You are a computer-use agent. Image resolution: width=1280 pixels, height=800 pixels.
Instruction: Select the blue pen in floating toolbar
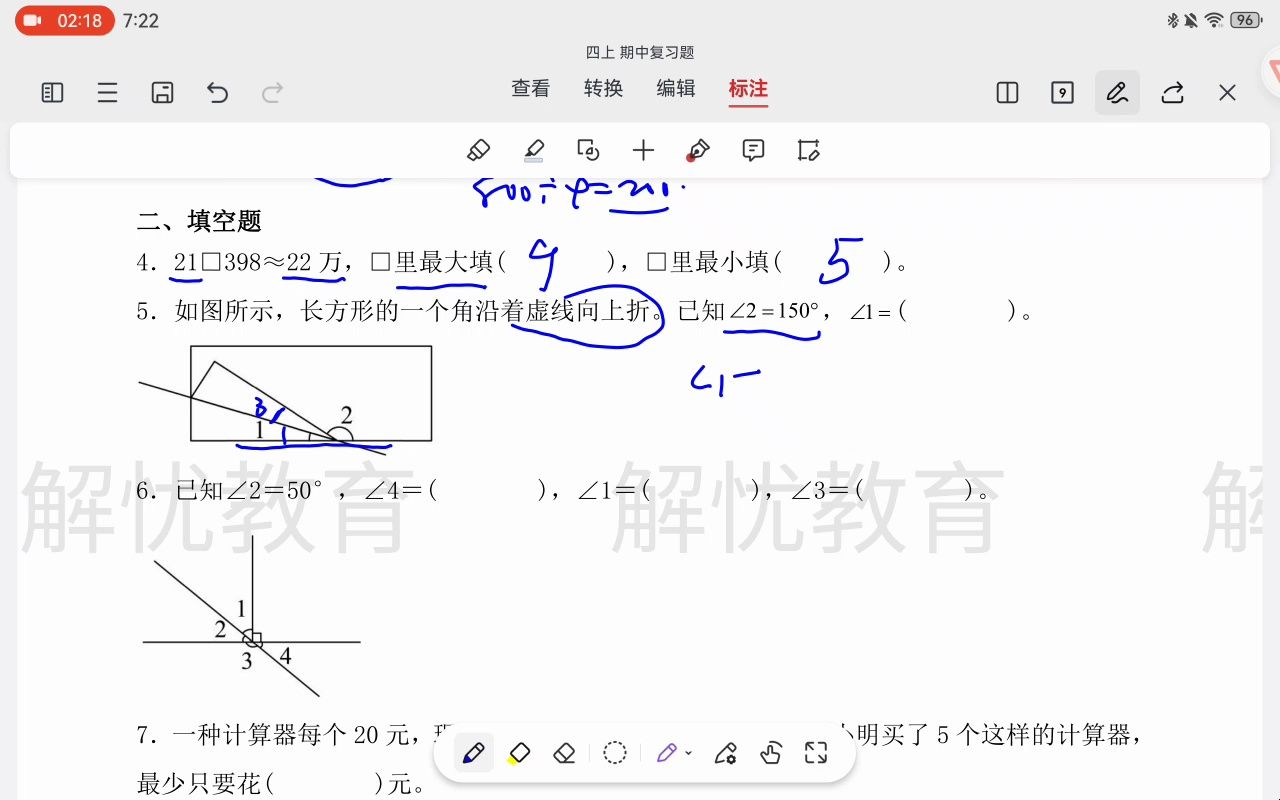point(474,753)
